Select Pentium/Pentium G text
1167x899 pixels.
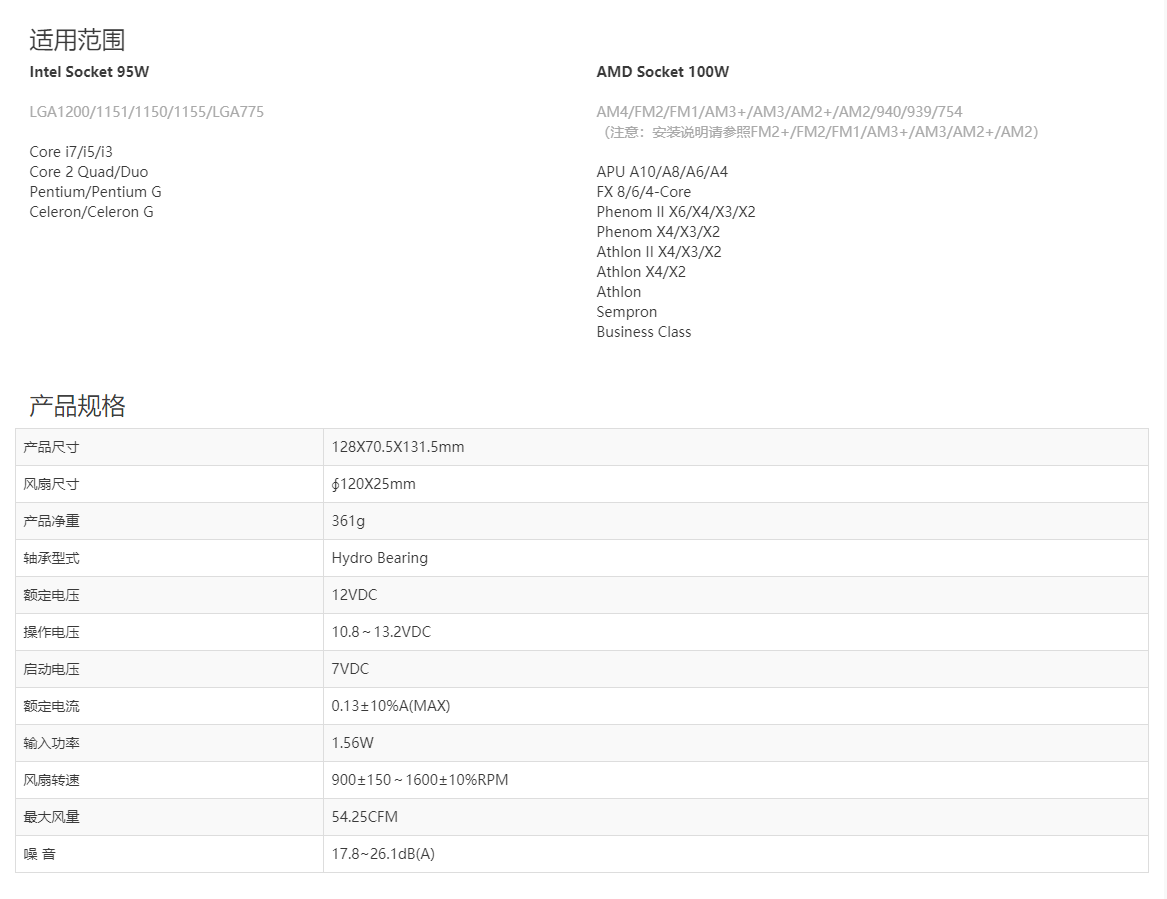pos(95,192)
